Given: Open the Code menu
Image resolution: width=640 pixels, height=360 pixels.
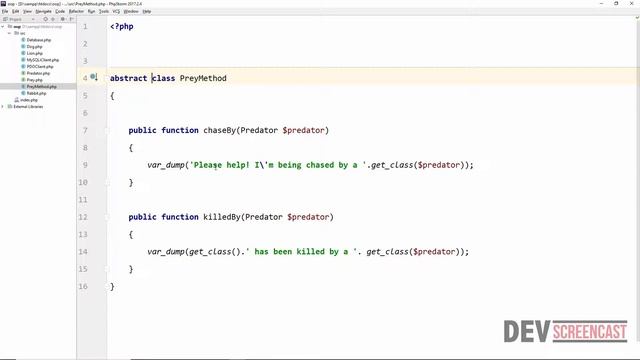Looking at the screenshot, I should [x=60, y=11].
